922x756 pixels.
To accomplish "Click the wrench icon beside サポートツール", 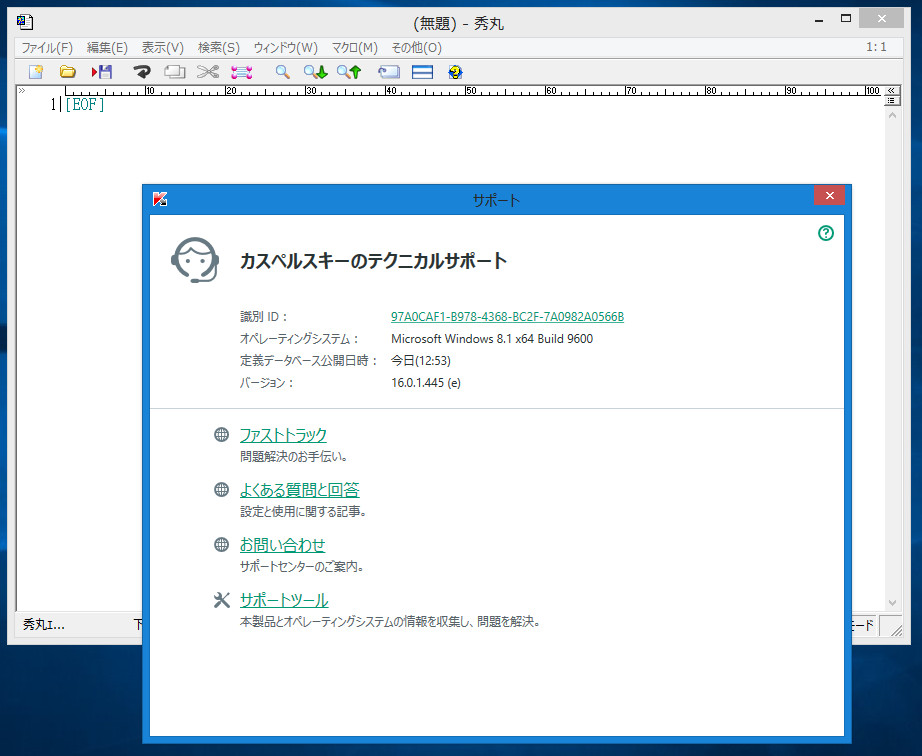I will (221, 600).
